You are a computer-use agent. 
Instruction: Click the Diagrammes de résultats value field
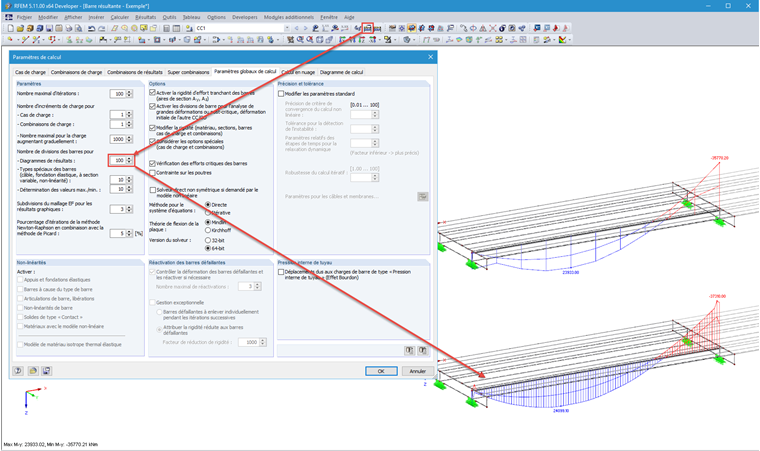point(118,160)
